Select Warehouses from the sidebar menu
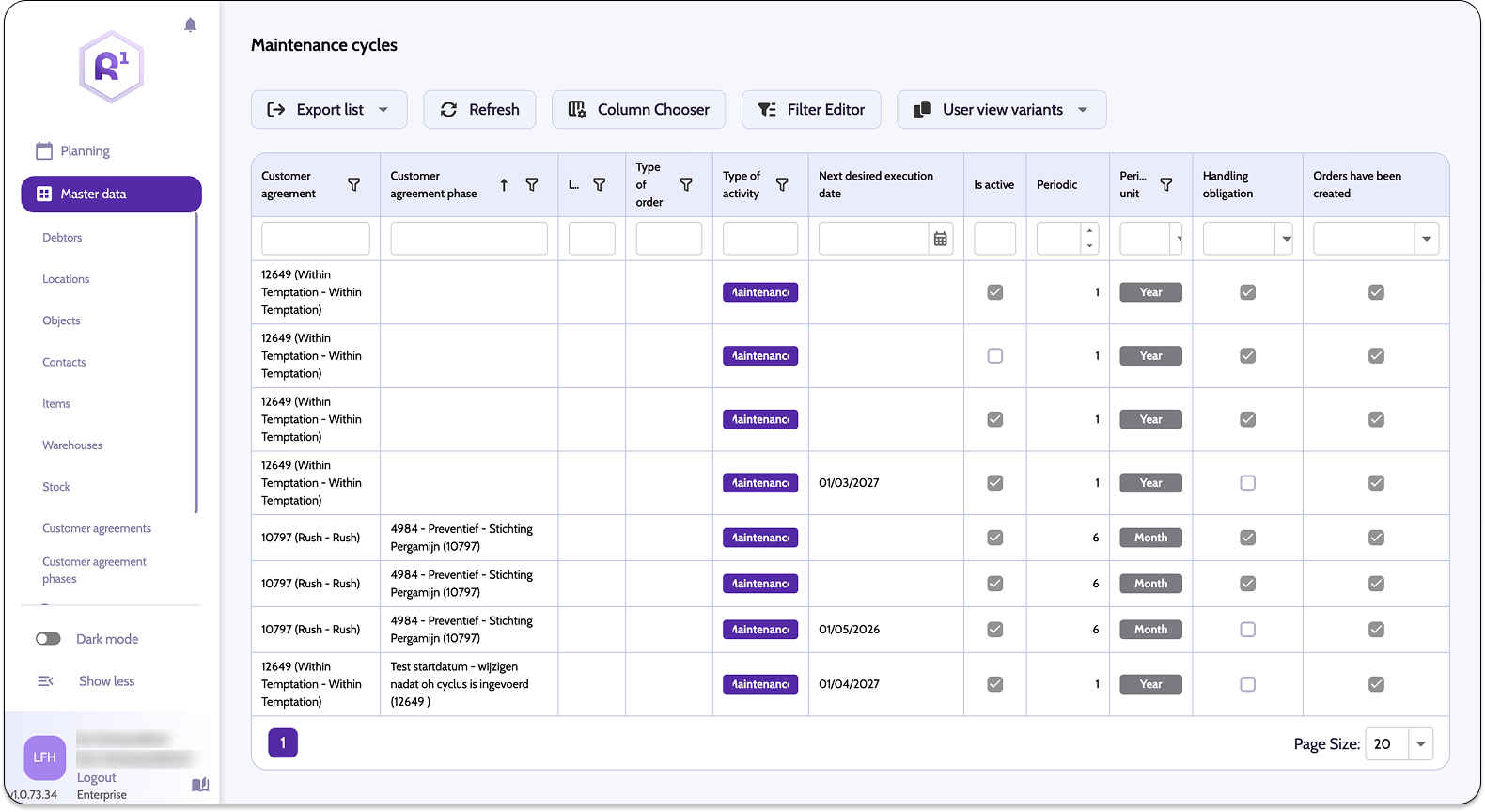The width and height of the screenshot is (1485, 812). click(72, 445)
